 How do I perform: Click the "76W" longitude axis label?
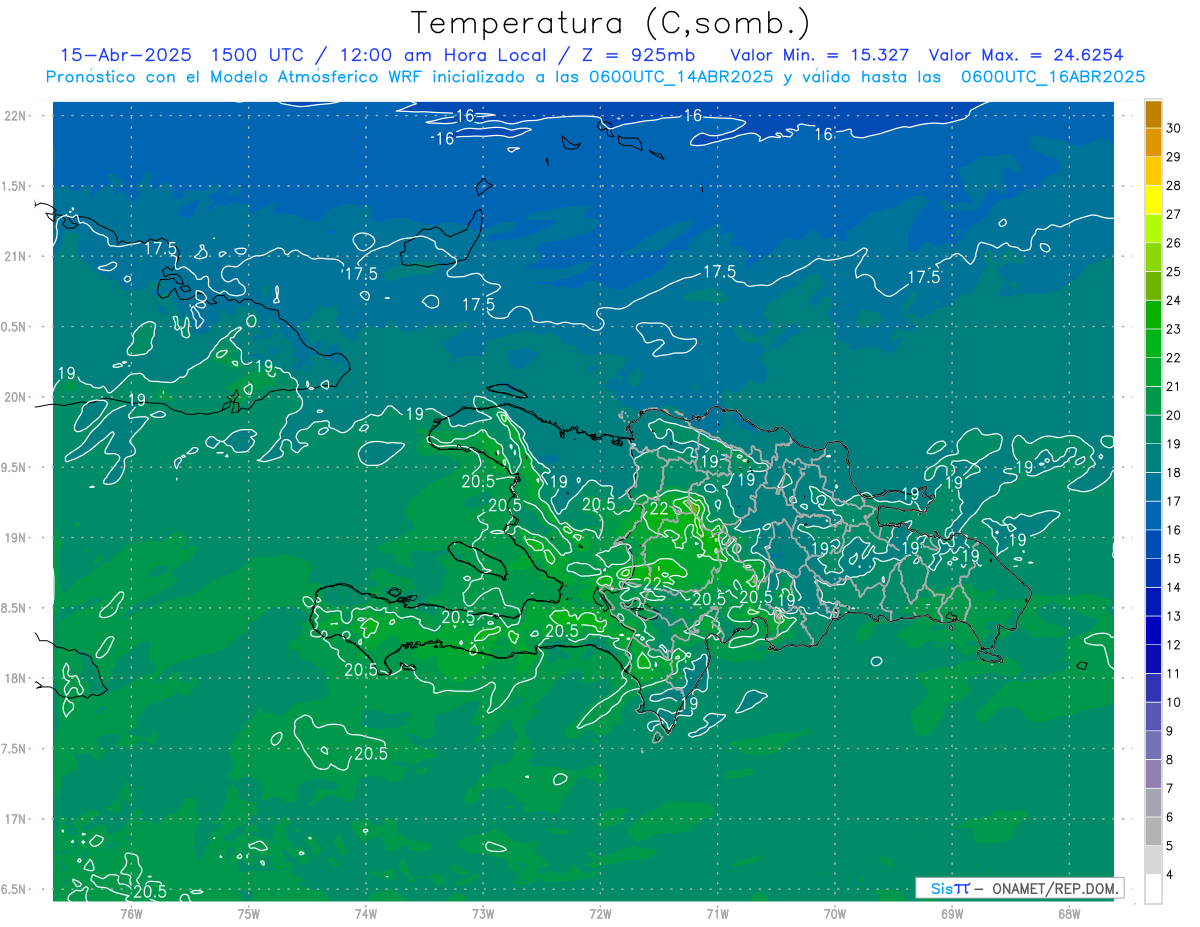(131, 913)
